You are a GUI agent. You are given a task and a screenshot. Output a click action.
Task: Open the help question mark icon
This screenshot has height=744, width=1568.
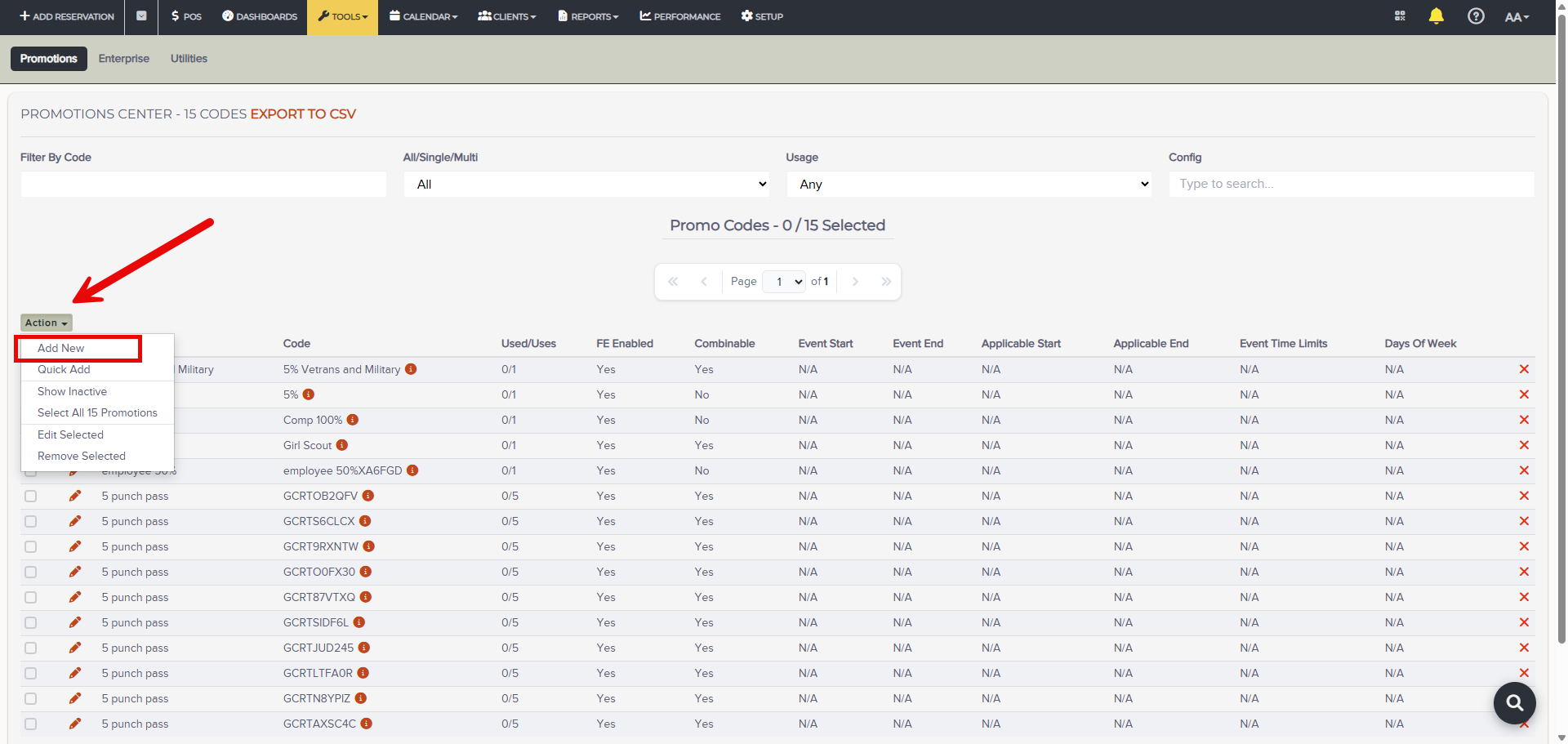click(1476, 16)
